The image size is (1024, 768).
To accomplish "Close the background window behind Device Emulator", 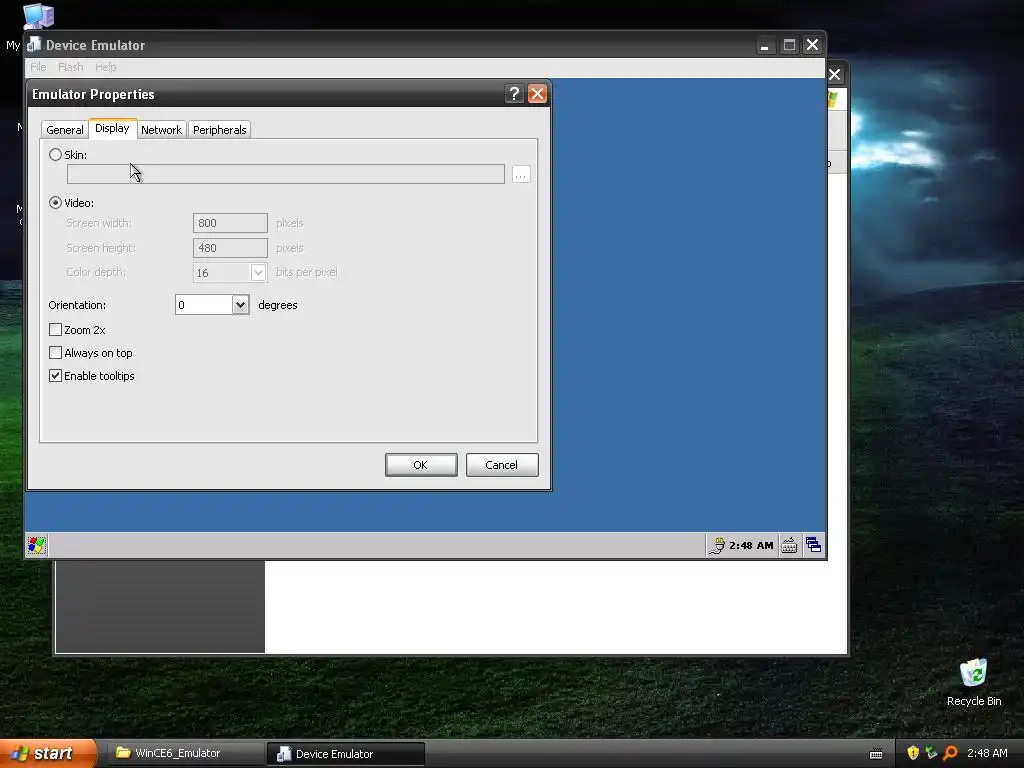I will click(x=835, y=74).
